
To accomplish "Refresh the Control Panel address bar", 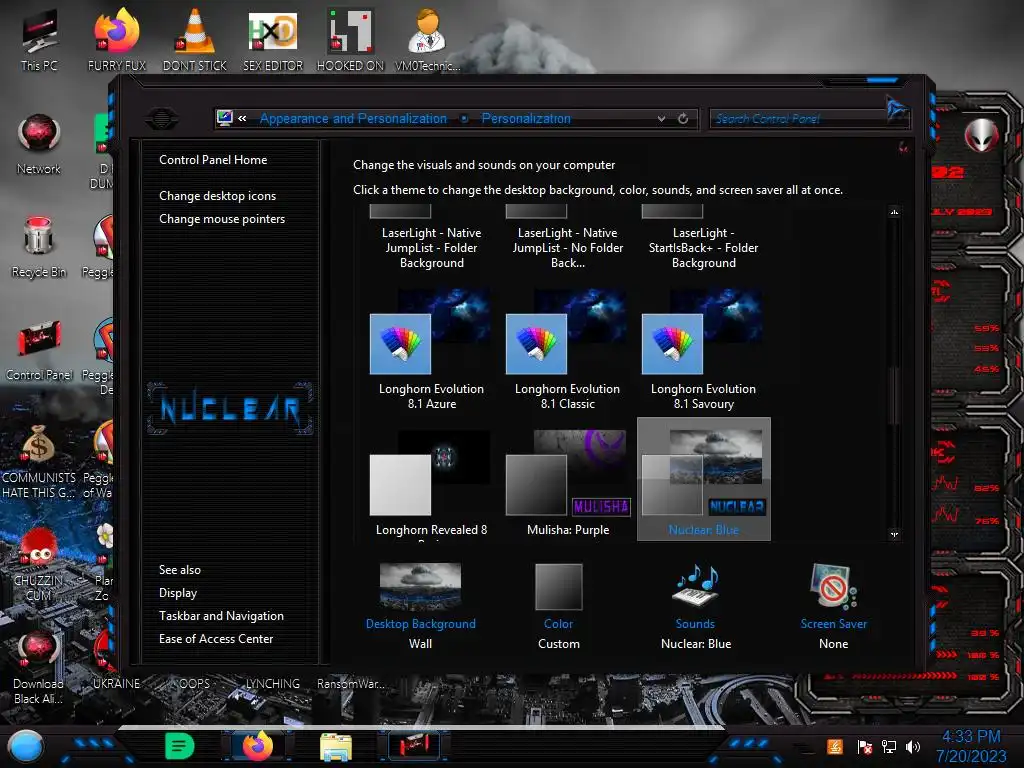I will pos(683,118).
